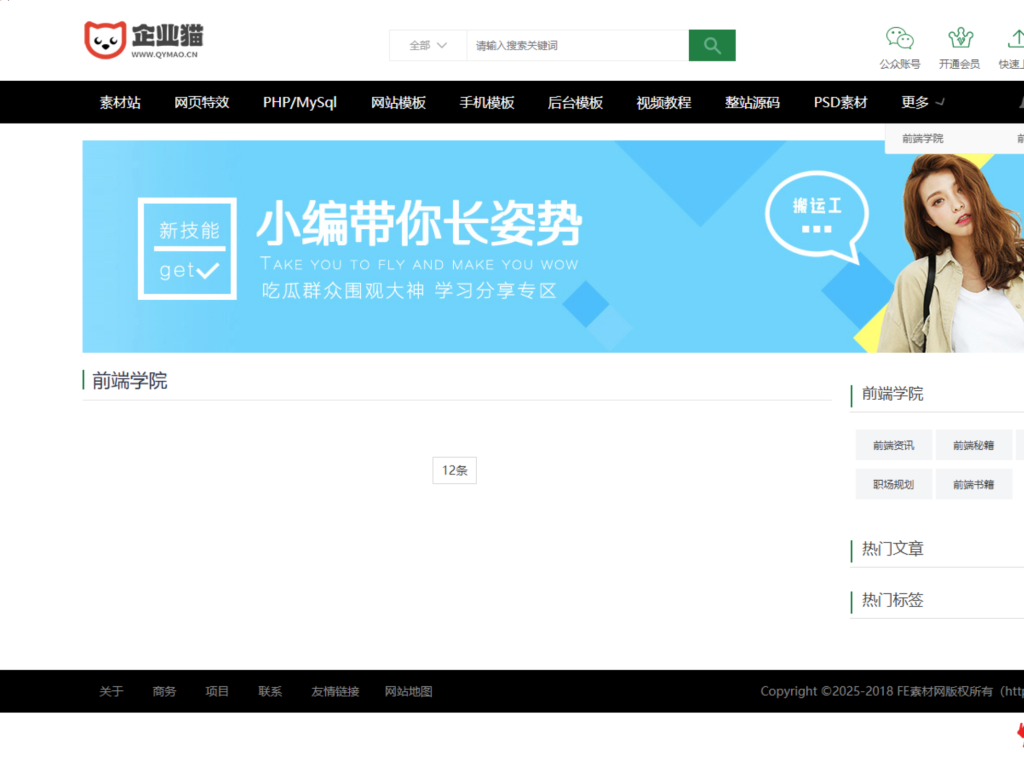
Task: Open WeChat 公众账号 public account icon
Action: coord(899,38)
